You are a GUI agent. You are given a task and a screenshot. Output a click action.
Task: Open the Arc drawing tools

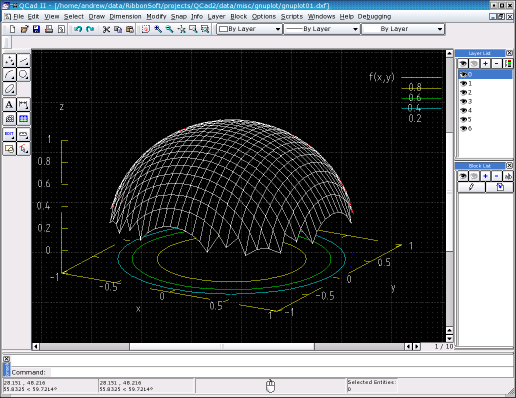9,75
